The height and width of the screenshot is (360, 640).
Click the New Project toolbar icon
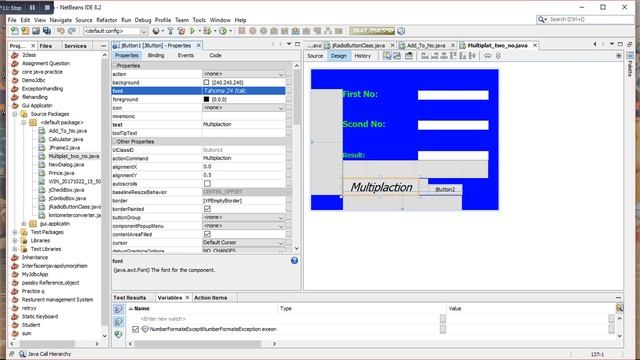coord(25,31)
